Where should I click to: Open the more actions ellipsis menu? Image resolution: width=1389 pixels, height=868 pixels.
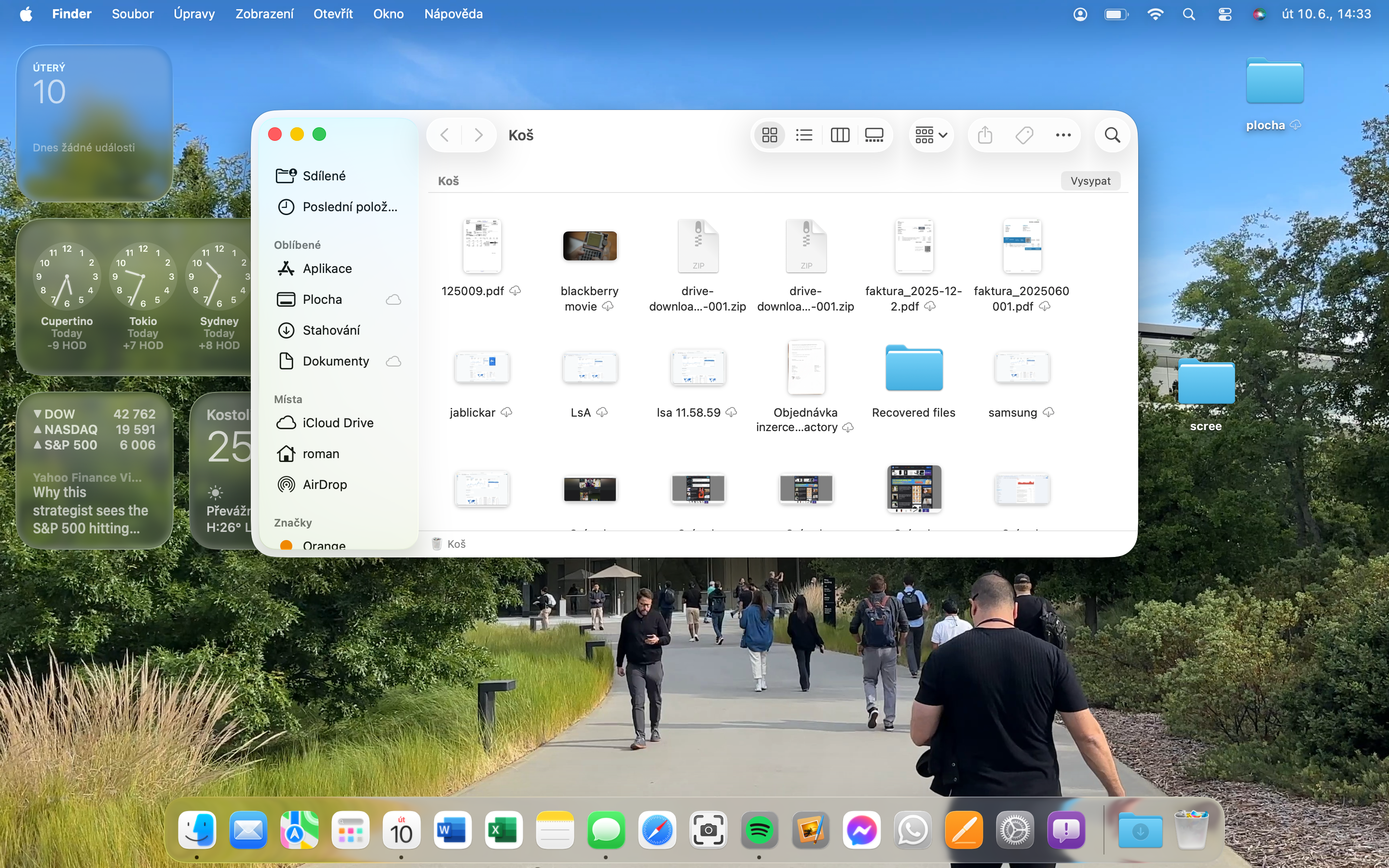[1063, 136]
